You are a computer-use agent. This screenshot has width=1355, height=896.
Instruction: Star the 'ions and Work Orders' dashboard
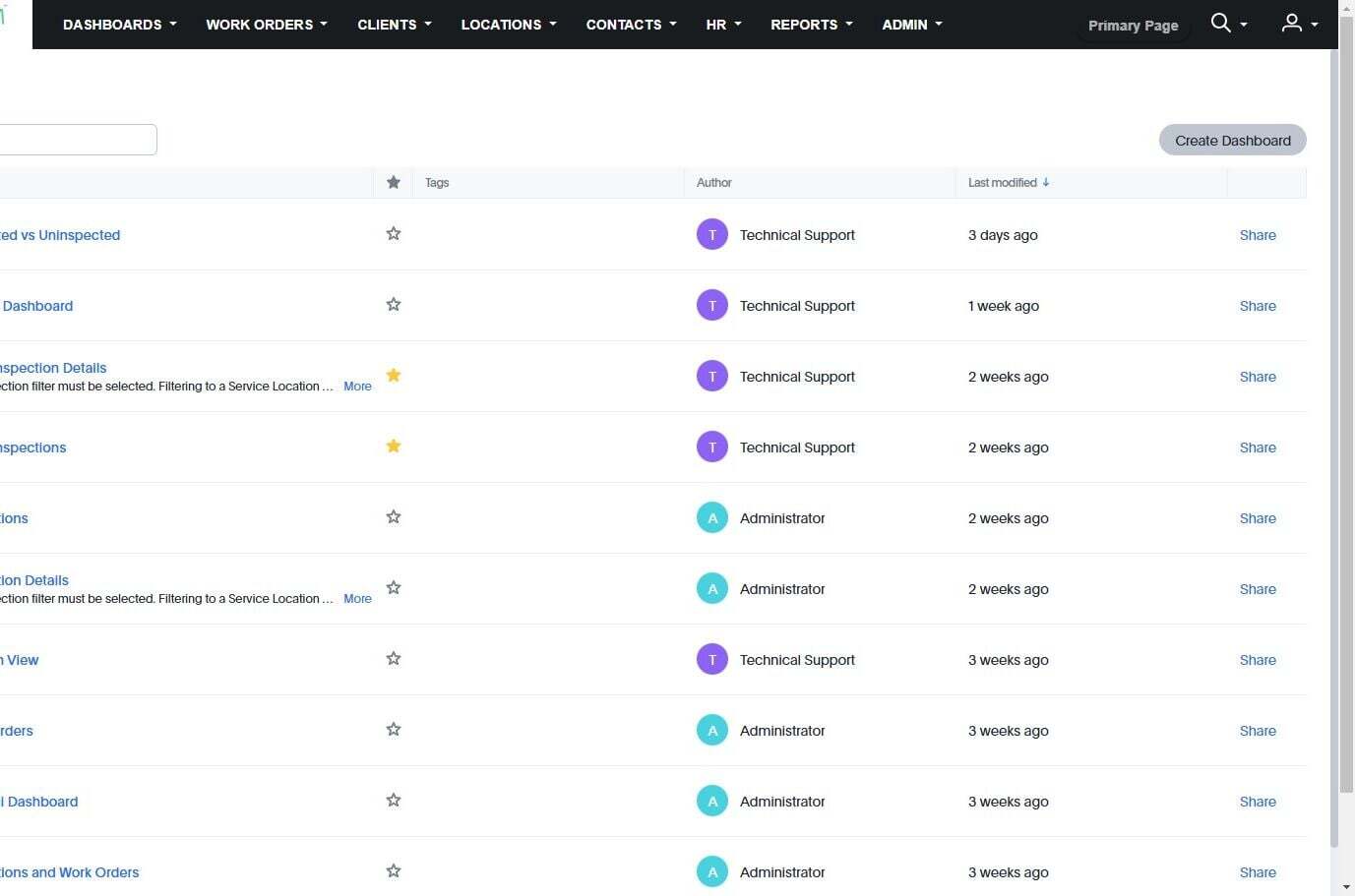pos(394,870)
